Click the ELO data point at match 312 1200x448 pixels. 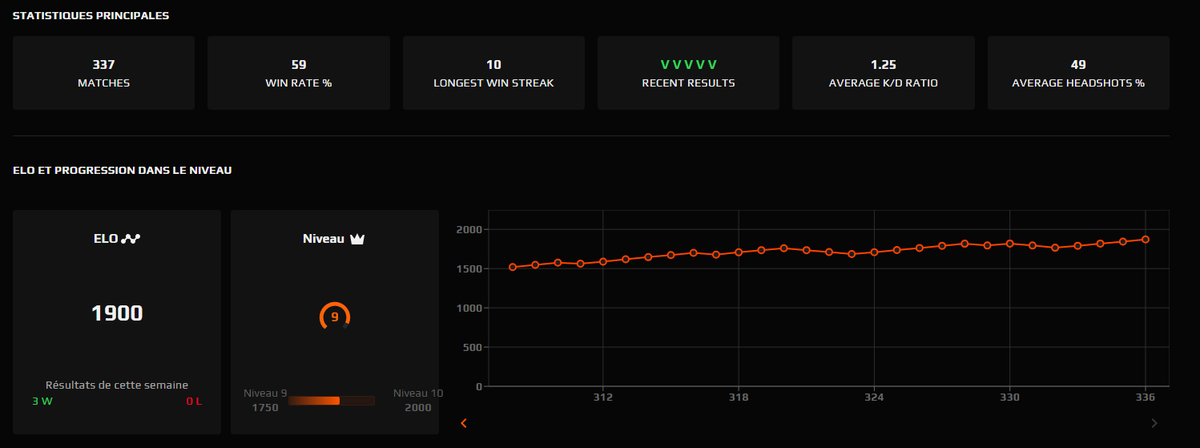pyautogui.click(x=603, y=262)
